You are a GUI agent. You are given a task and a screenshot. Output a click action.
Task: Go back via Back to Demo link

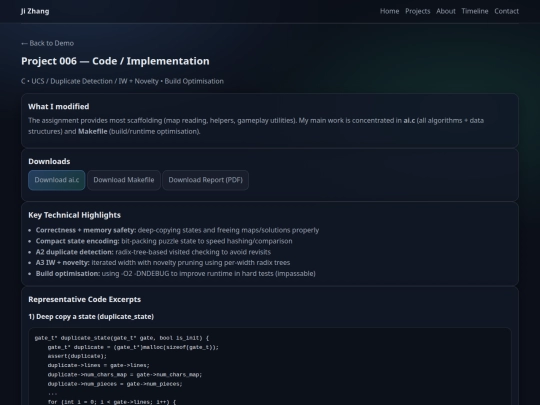48,43
